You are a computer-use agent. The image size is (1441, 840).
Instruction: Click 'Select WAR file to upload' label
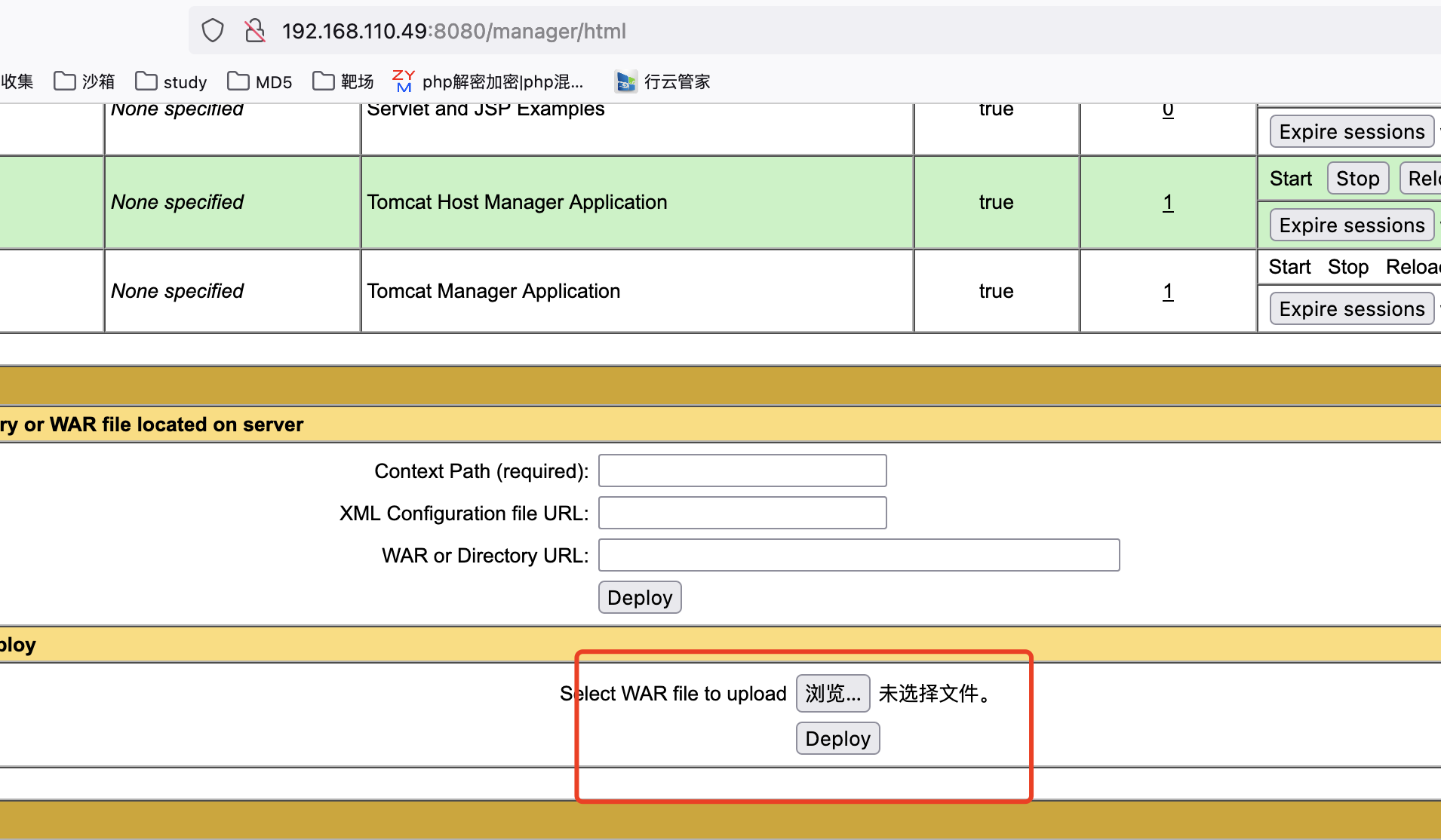click(673, 694)
